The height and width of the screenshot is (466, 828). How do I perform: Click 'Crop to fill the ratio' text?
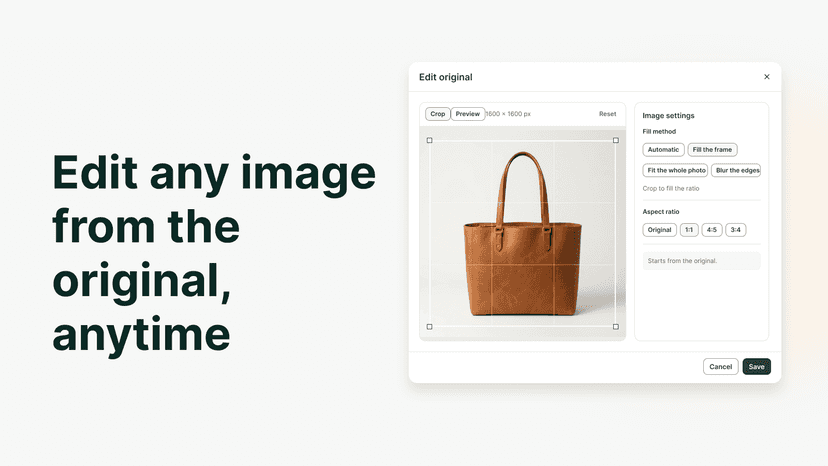[671, 189]
